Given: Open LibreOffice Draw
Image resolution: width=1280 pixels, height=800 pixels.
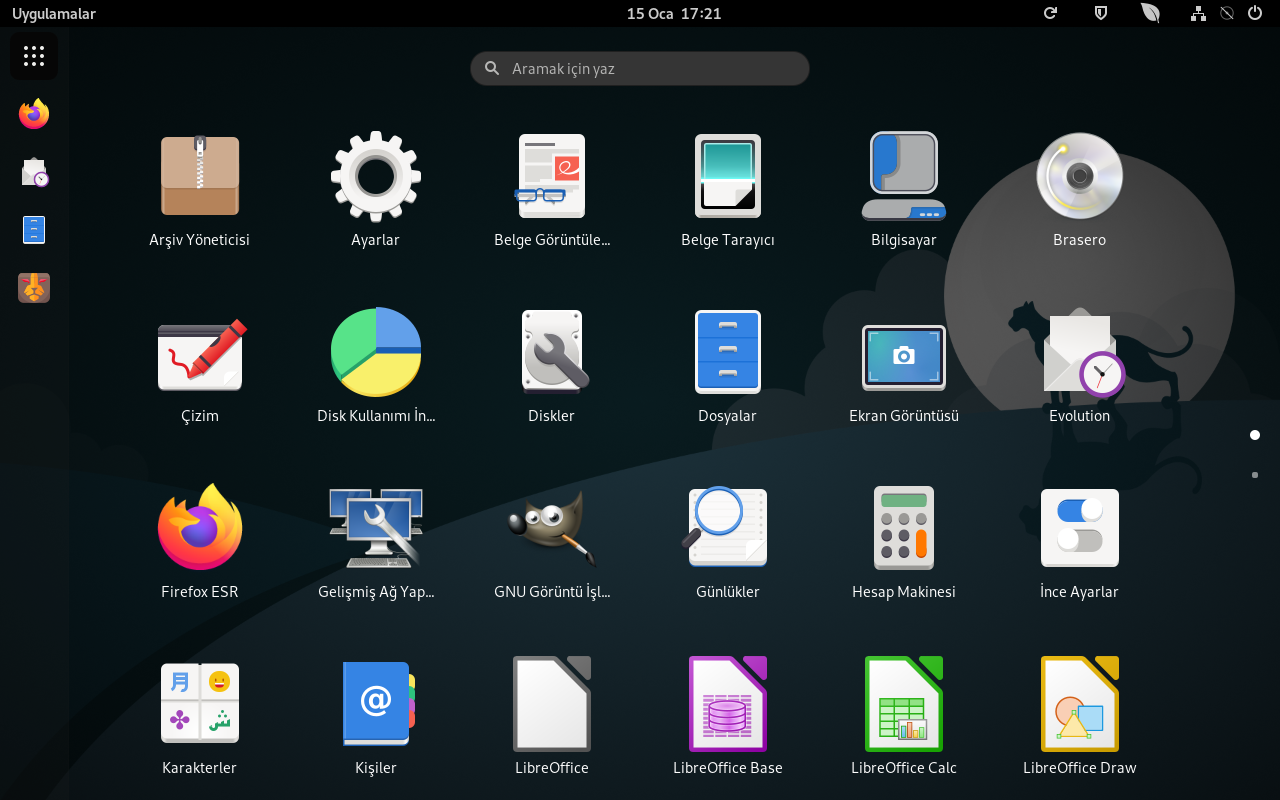Looking at the screenshot, I should (1080, 704).
